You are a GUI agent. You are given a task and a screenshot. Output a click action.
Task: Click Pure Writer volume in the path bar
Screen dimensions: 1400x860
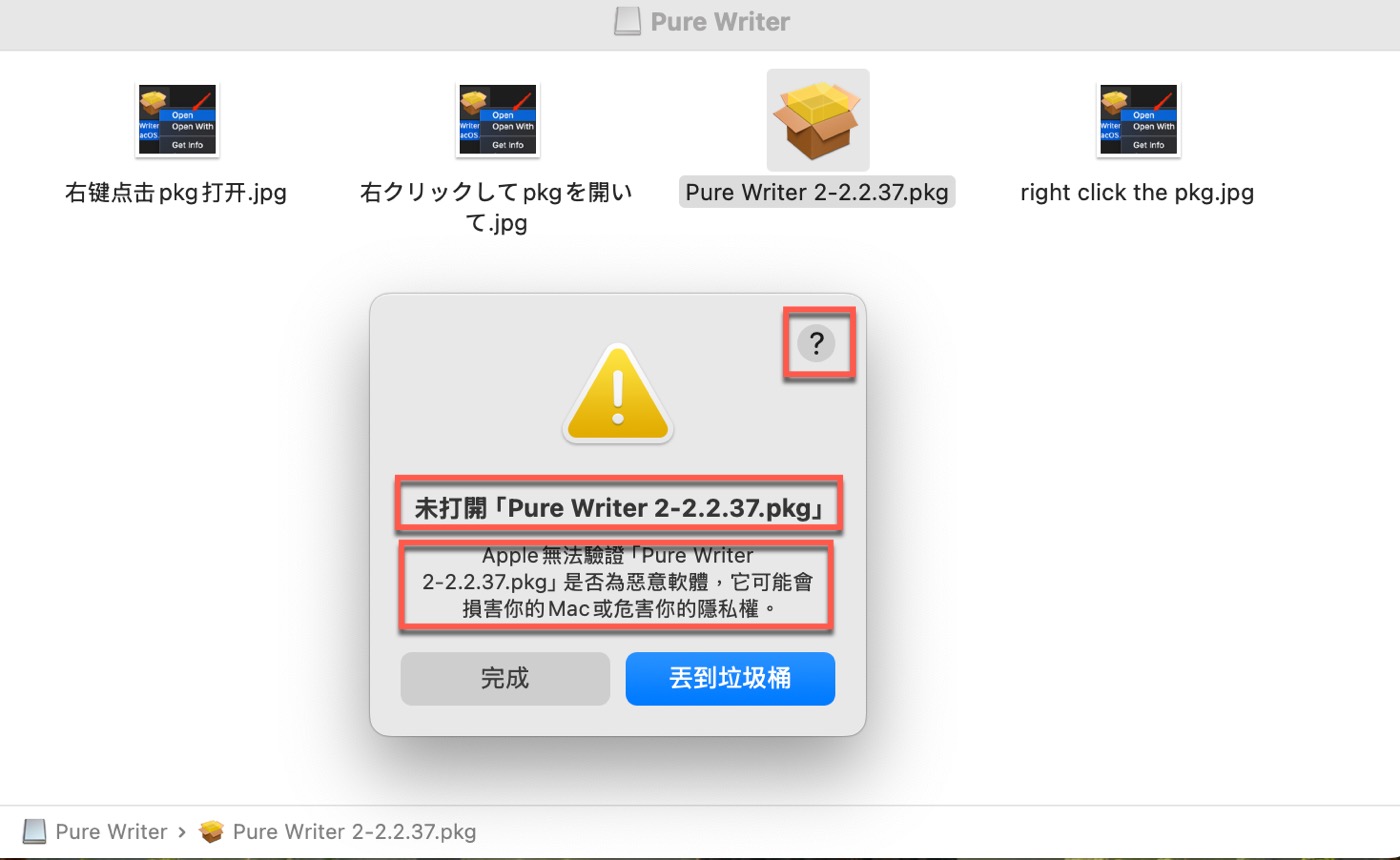pyautogui.click(x=96, y=832)
